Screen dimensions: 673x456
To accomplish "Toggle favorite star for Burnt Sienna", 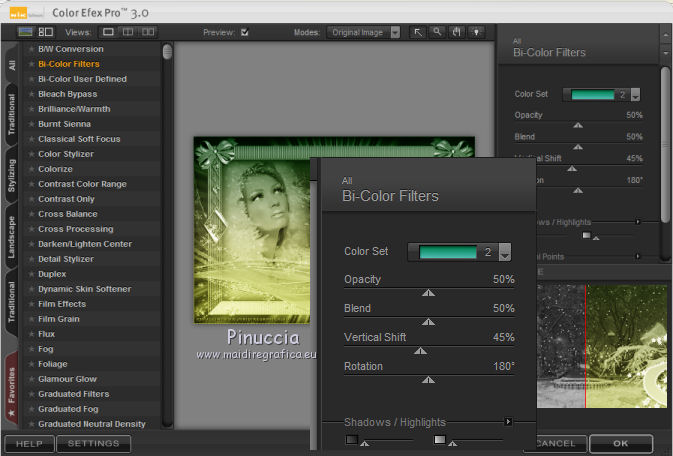I will click(x=31, y=124).
